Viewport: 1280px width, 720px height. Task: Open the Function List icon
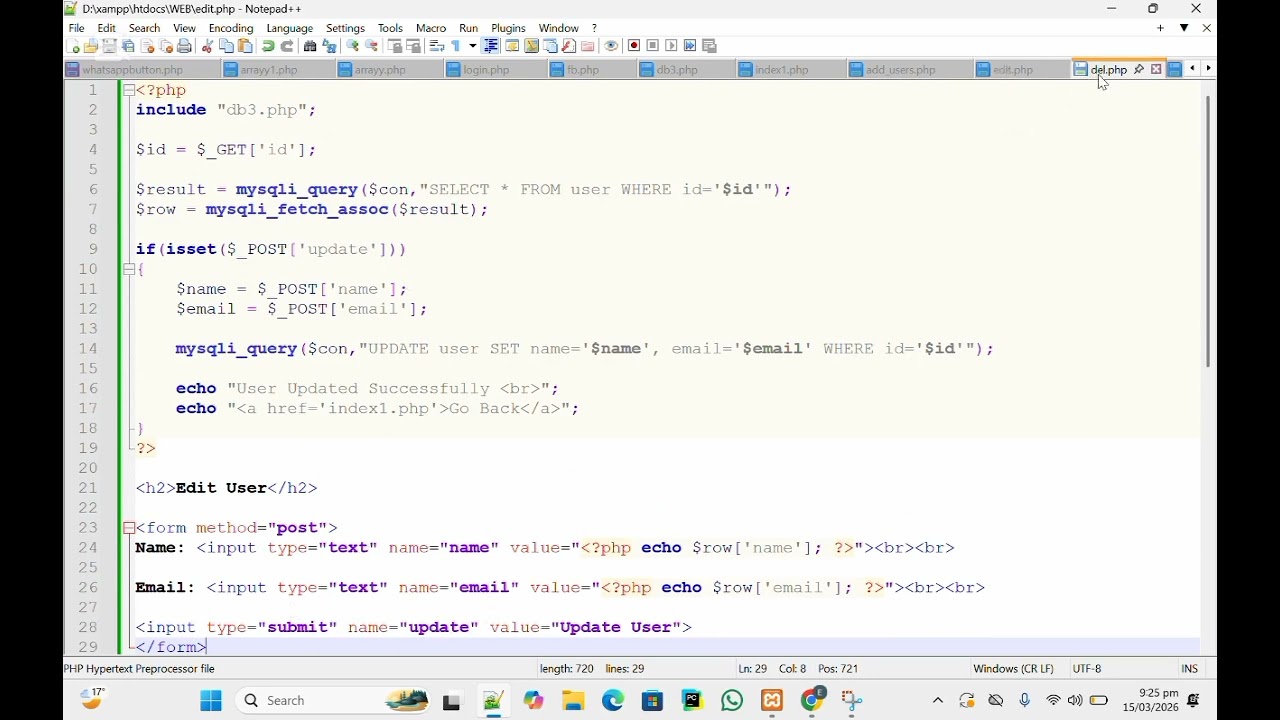click(x=568, y=46)
